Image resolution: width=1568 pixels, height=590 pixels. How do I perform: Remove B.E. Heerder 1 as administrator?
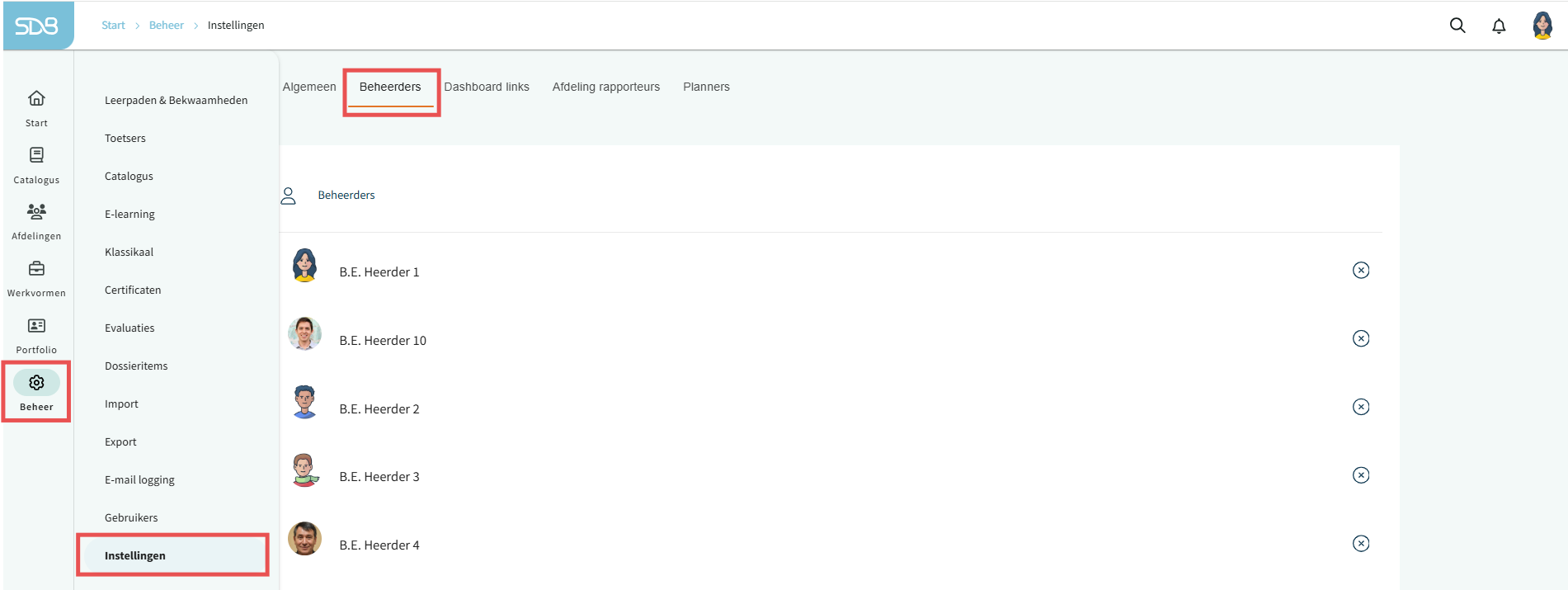[1361, 271]
